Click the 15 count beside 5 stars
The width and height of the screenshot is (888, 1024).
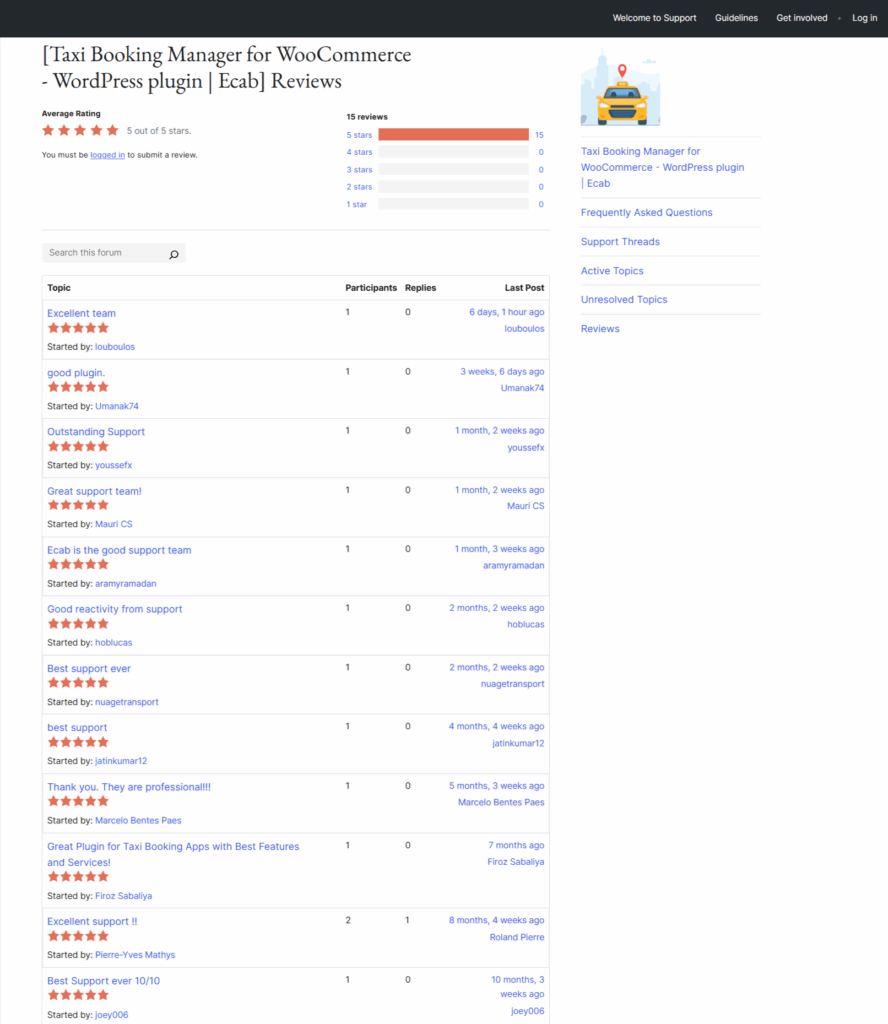[539, 135]
